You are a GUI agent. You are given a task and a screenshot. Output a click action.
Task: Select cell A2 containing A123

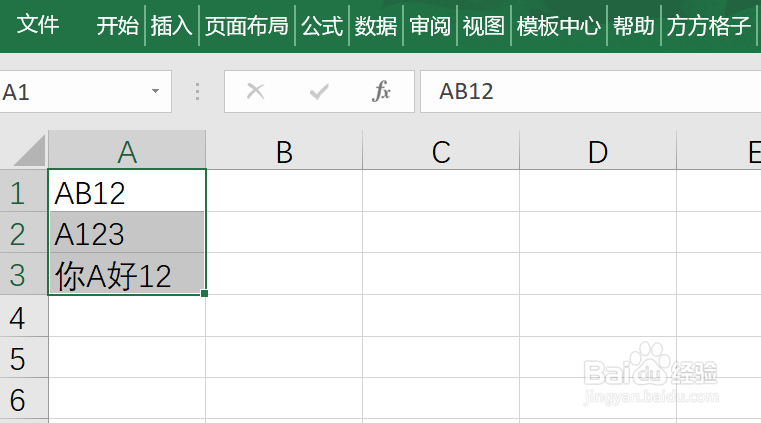pos(127,233)
